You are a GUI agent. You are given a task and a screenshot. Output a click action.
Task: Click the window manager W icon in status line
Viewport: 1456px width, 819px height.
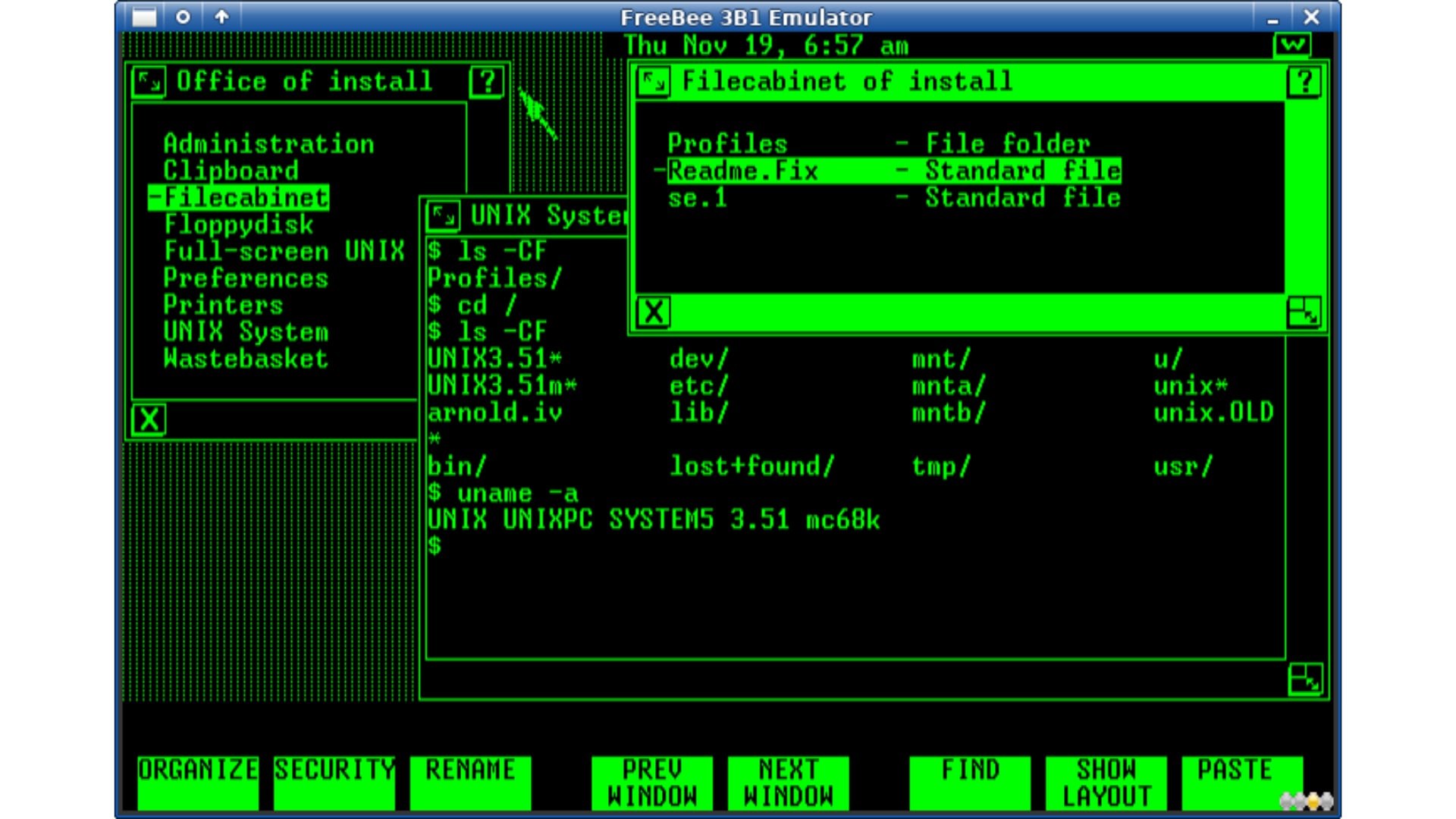pyautogui.click(x=1292, y=45)
